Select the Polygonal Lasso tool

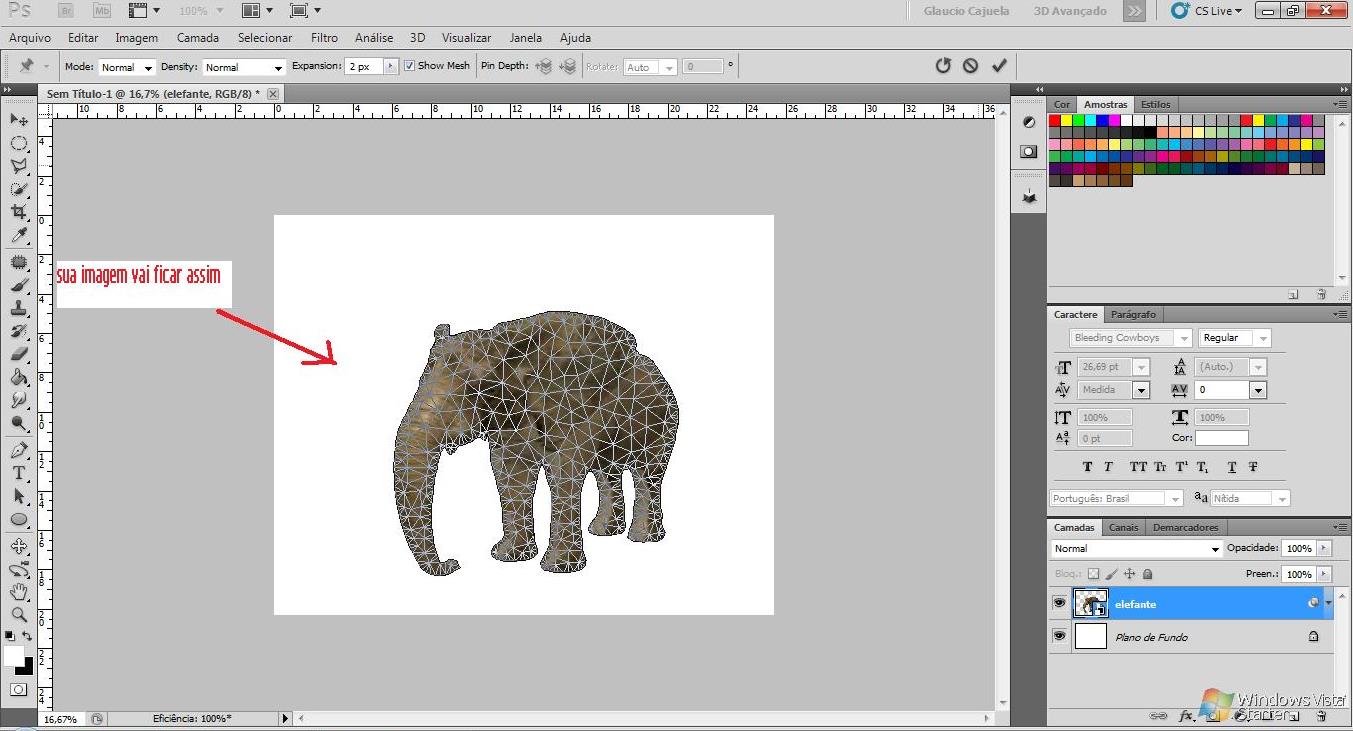(19, 166)
